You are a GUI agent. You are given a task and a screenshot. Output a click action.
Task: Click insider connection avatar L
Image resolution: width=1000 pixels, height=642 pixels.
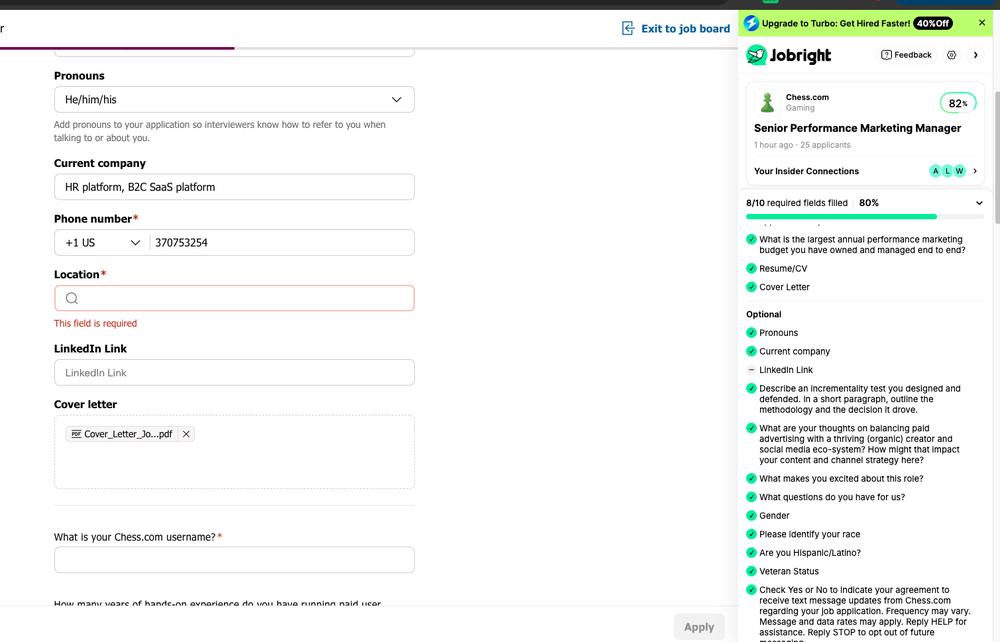(947, 171)
